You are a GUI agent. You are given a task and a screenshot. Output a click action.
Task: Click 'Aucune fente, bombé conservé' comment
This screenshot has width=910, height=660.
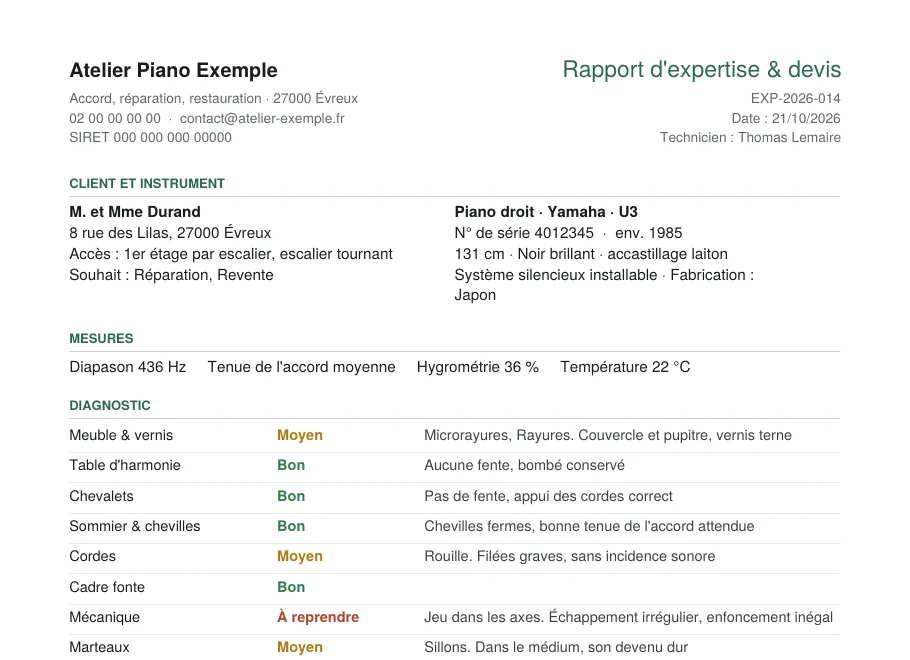[x=524, y=466]
